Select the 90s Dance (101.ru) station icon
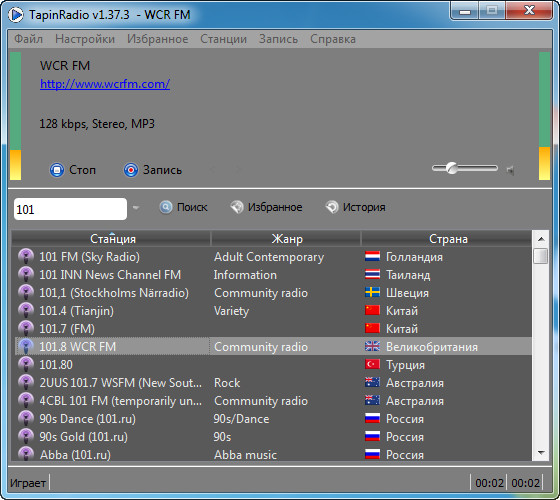The width and height of the screenshot is (560, 500). click(x=26, y=419)
